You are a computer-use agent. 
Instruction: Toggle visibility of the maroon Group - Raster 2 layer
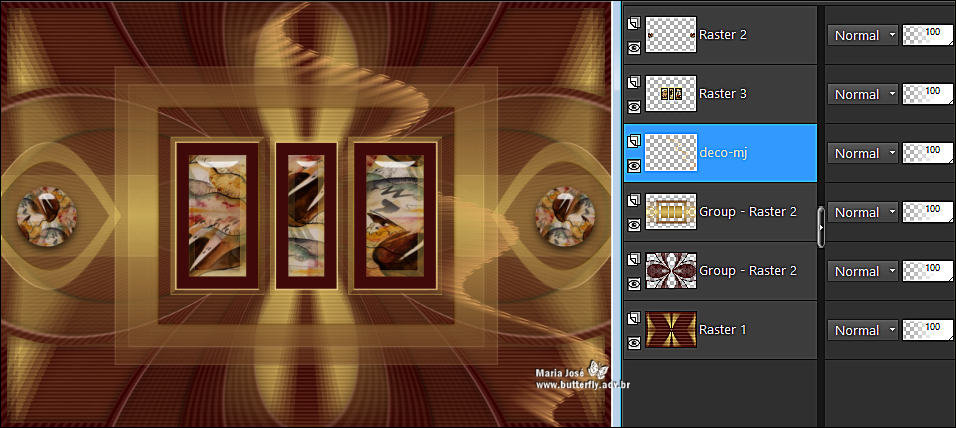click(x=634, y=284)
